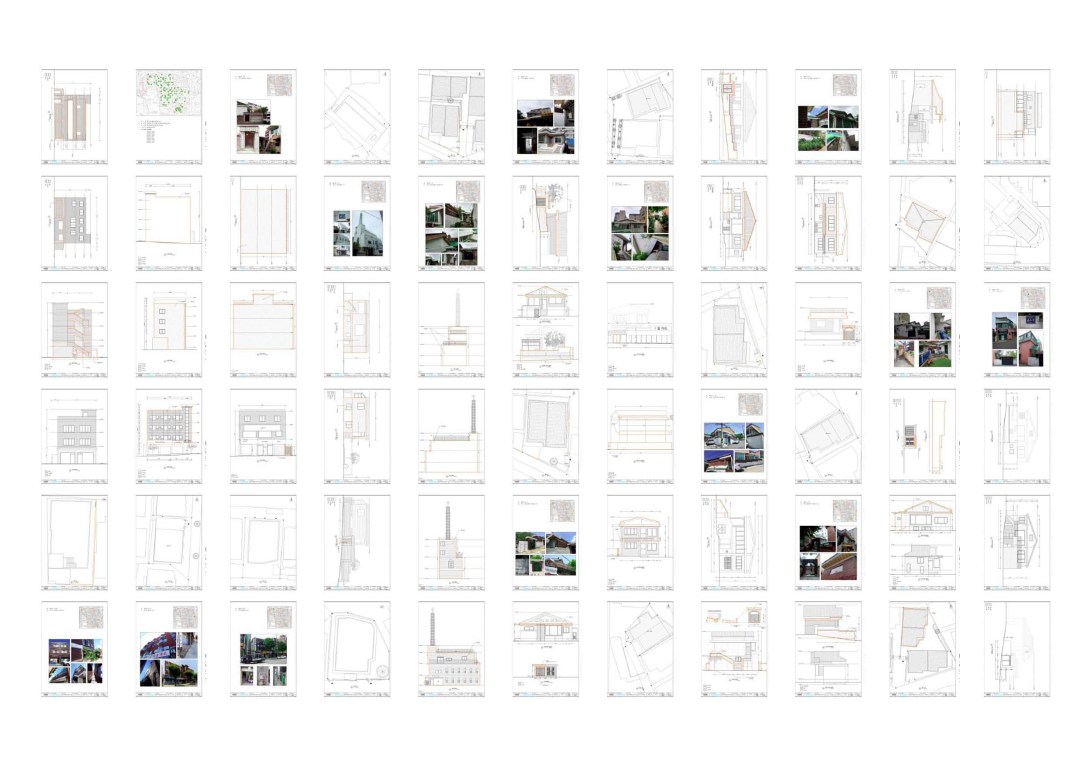This screenshot has height=766, width=1091.
Task: Select the last site plan in the second row
Action: (x=1017, y=223)
